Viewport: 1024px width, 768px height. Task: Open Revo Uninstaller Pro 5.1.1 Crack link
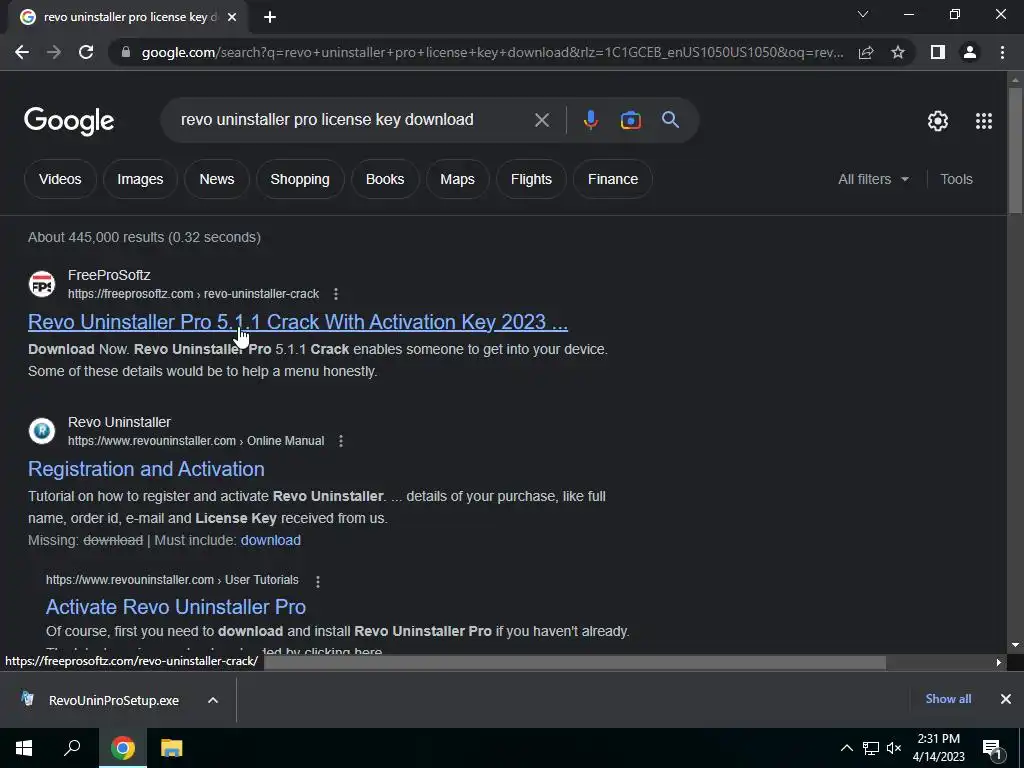point(298,322)
